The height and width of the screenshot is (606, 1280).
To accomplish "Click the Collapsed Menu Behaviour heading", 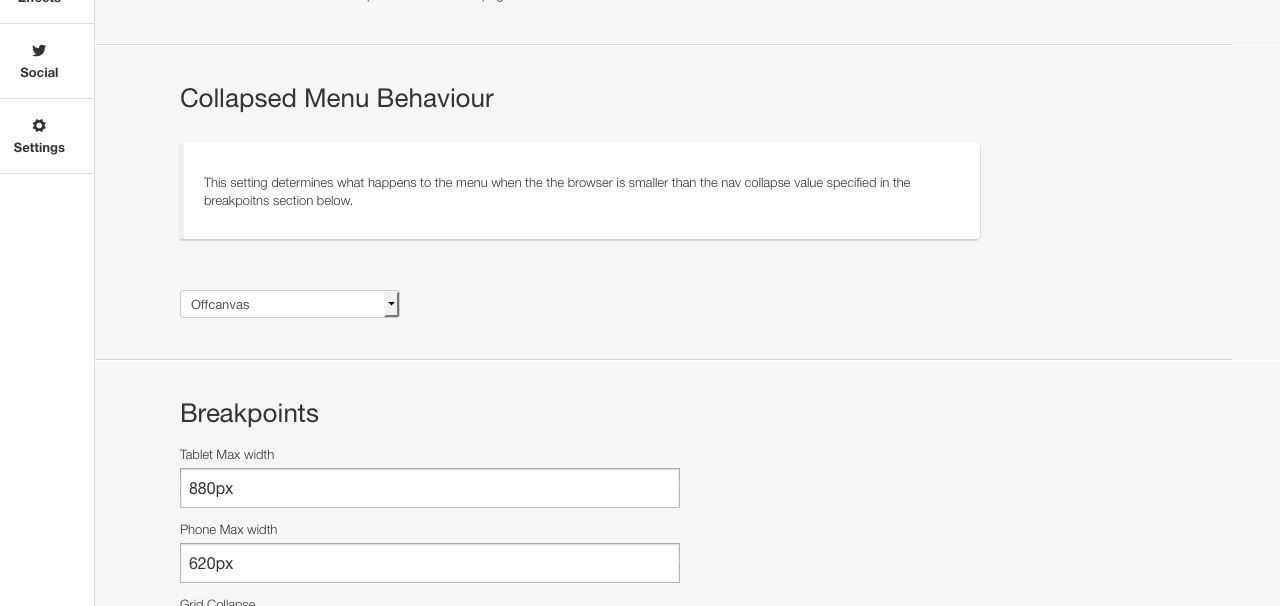I will [x=337, y=98].
